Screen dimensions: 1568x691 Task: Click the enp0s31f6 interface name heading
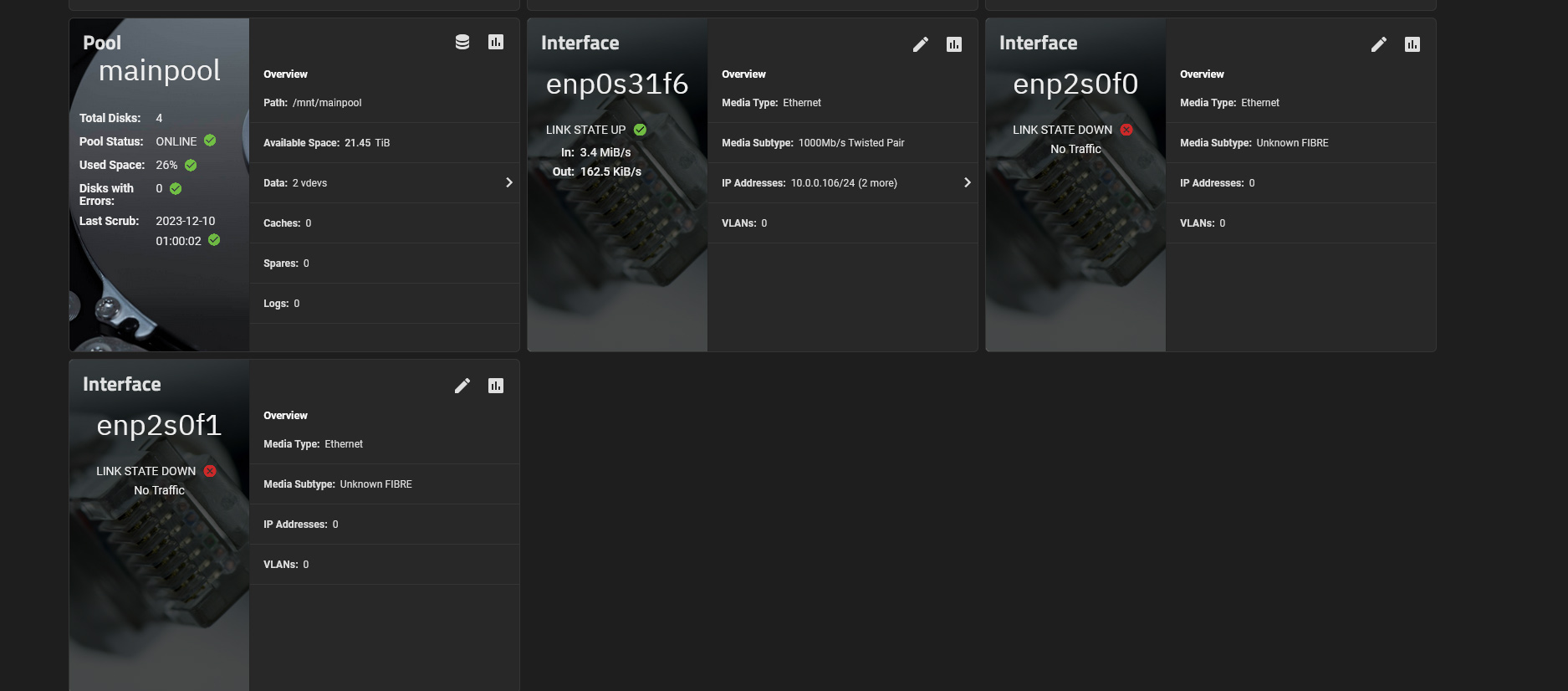(617, 84)
